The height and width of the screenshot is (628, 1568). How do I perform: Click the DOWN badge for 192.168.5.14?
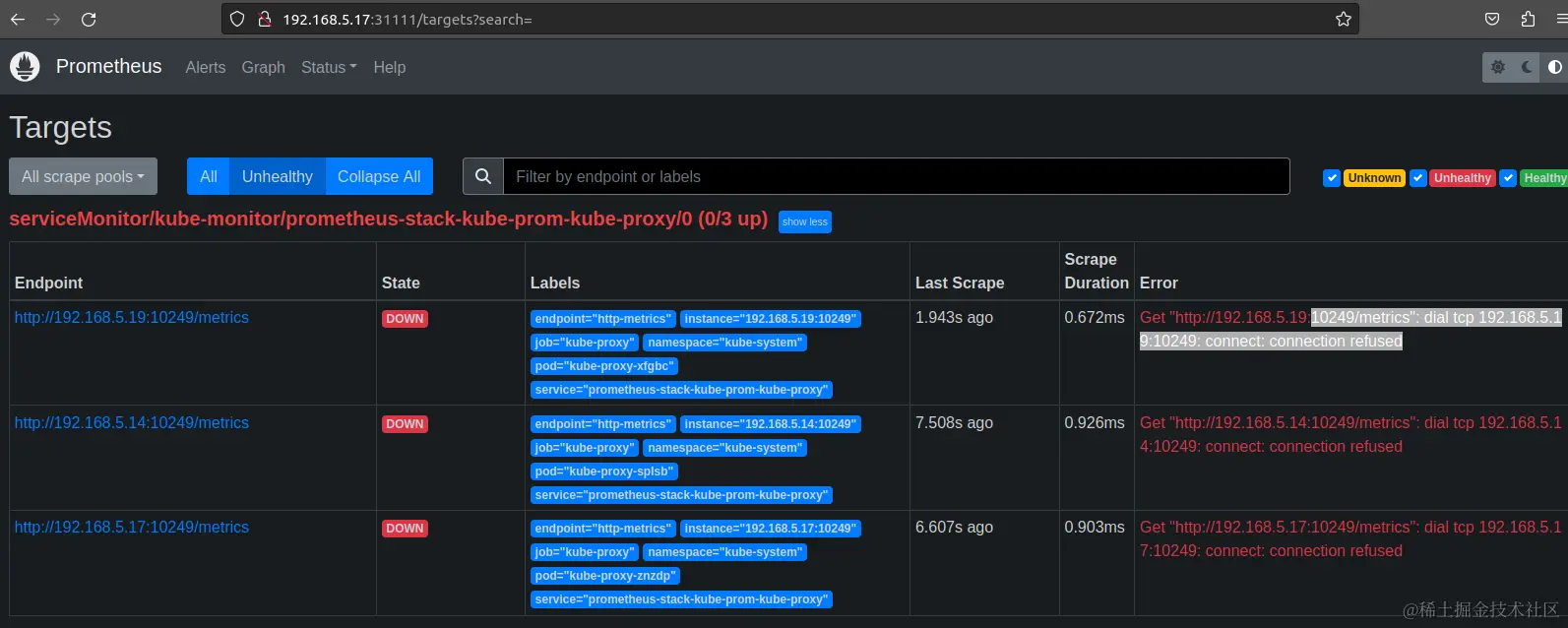coord(405,424)
